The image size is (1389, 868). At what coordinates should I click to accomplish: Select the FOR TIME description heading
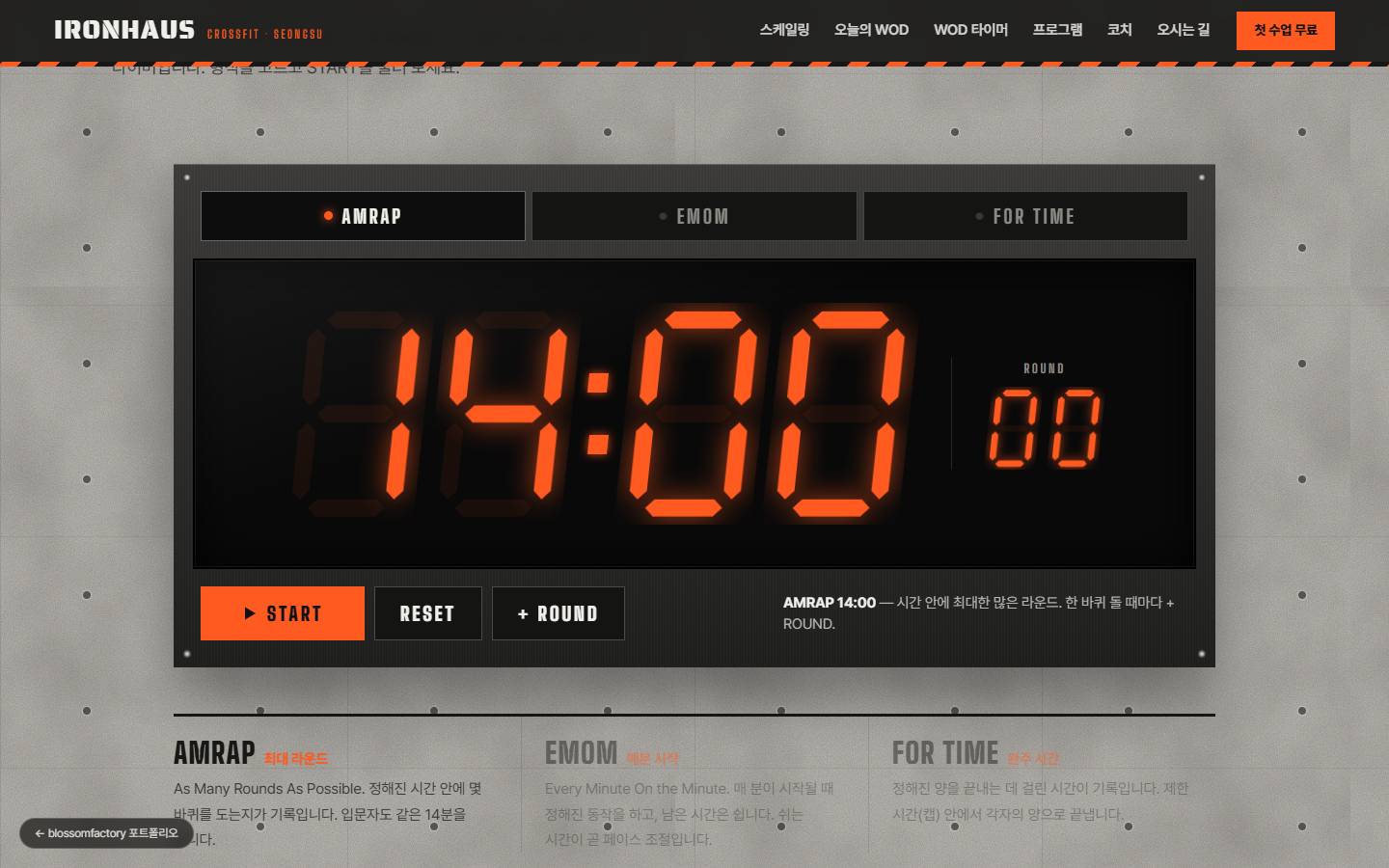[945, 752]
